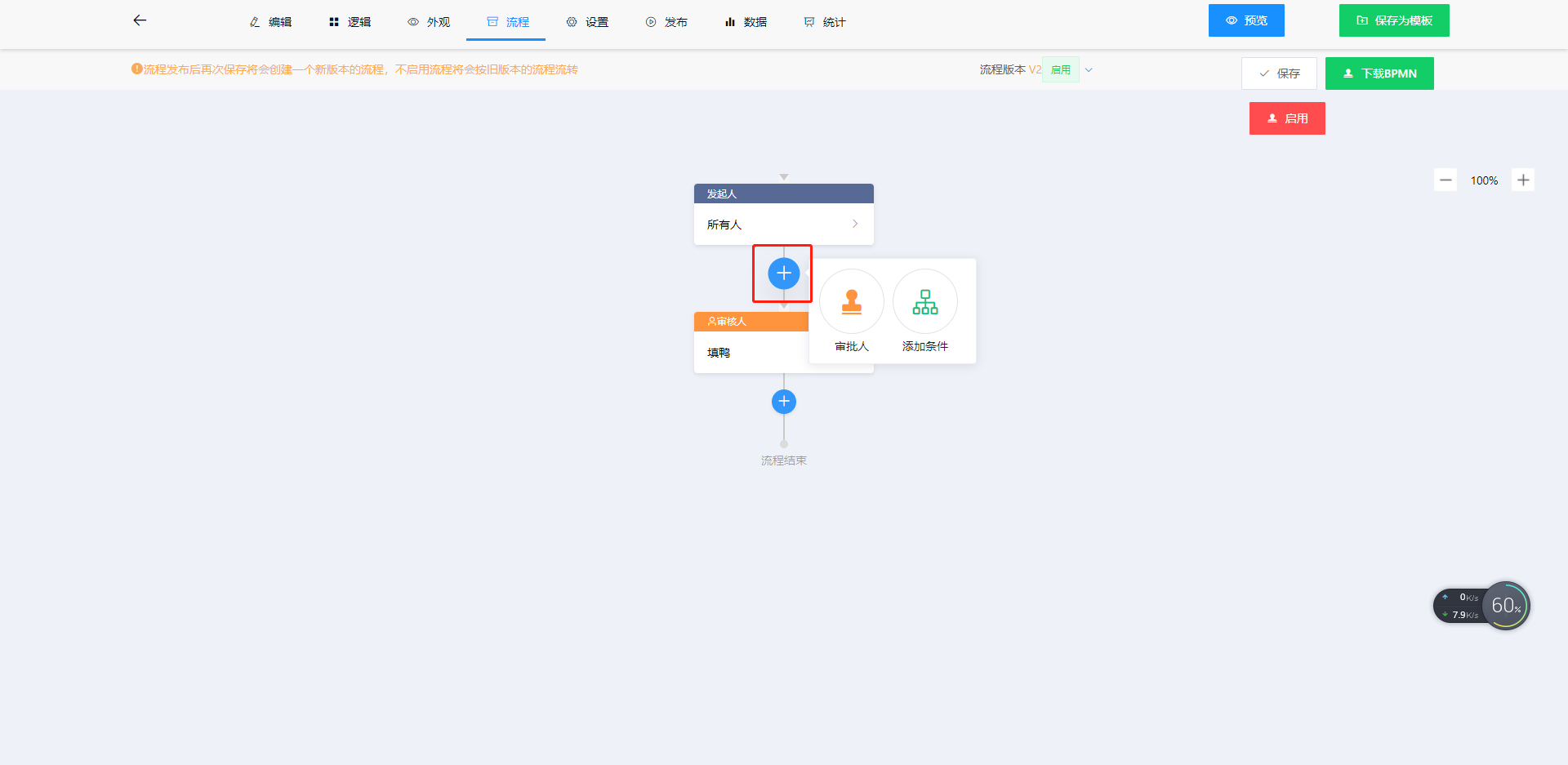Image resolution: width=1568 pixels, height=765 pixels.
Task: Click the green 启用 version tag
Action: tap(1061, 69)
